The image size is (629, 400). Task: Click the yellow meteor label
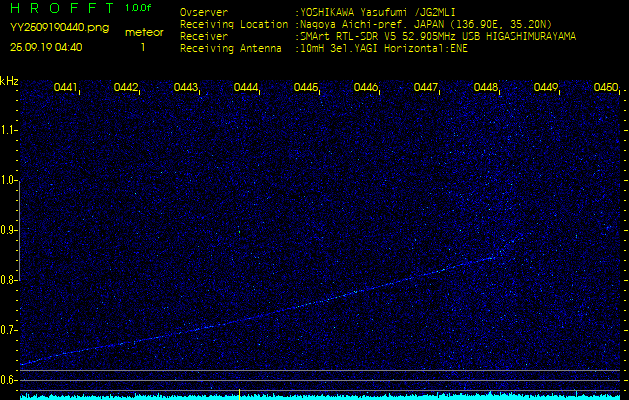[143, 32]
